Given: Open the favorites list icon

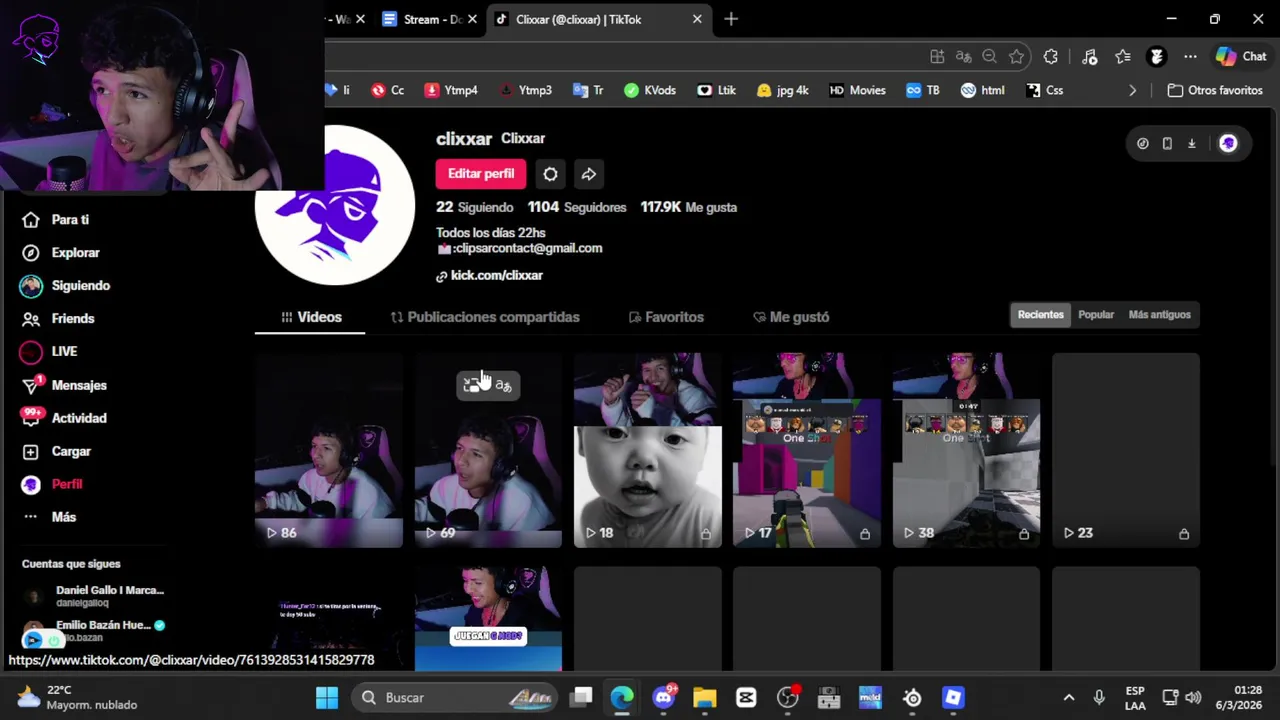Looking at the screenshot, I should pos(1123,57).
